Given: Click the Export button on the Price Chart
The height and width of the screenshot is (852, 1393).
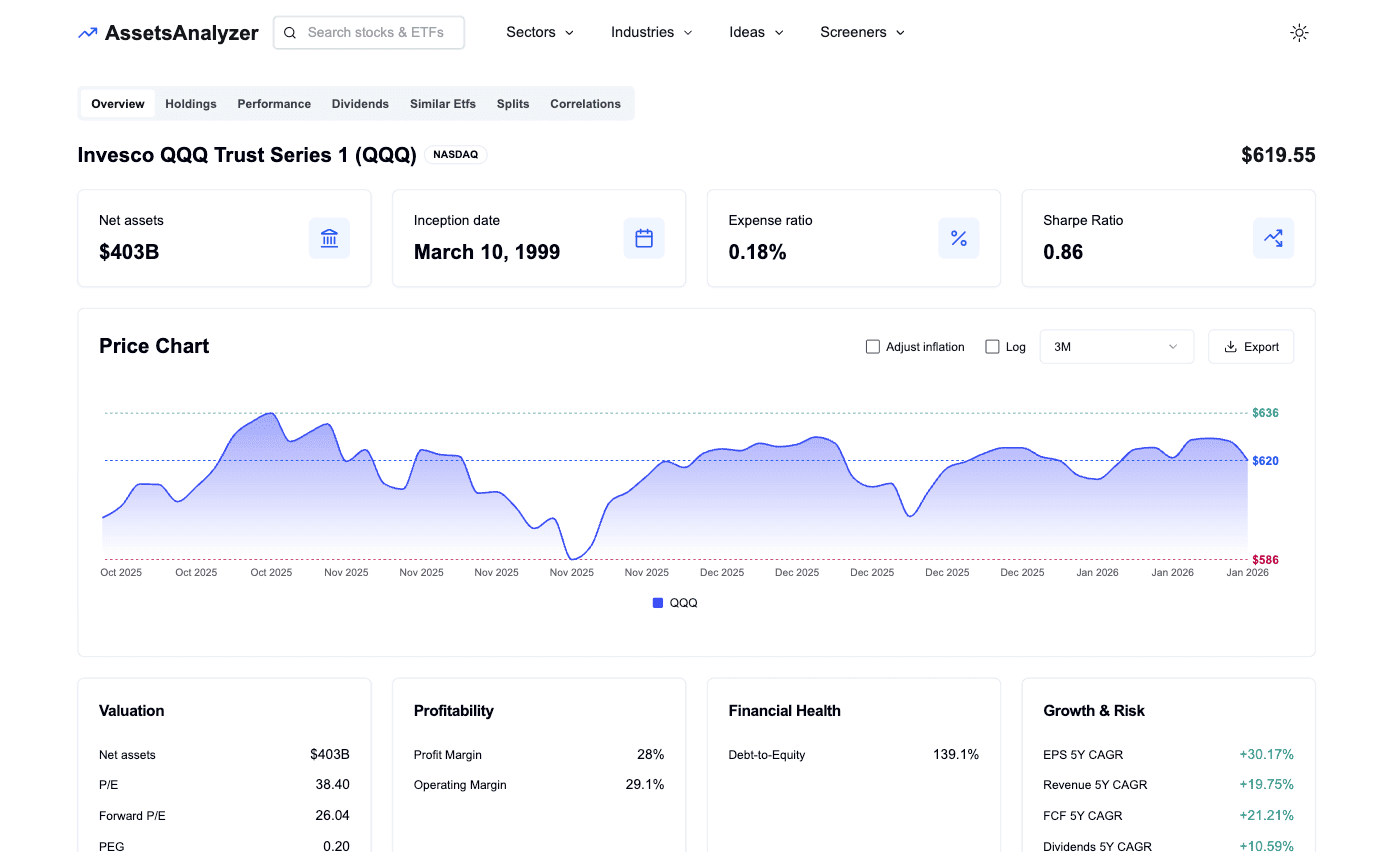Looking at the screenshot, I should click(x=1250, y=346).
